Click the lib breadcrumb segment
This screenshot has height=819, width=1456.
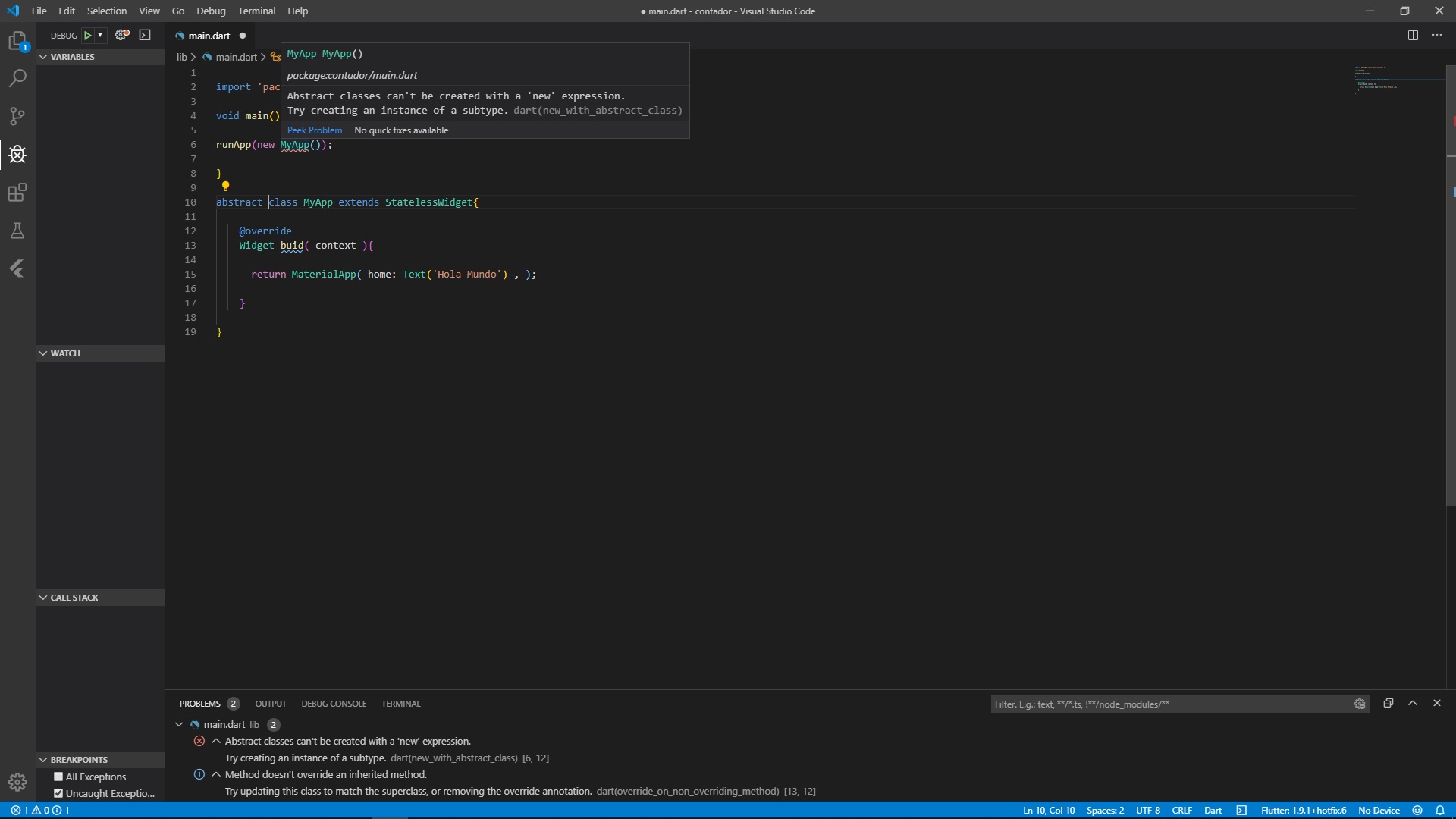click(x=181, y=57)
